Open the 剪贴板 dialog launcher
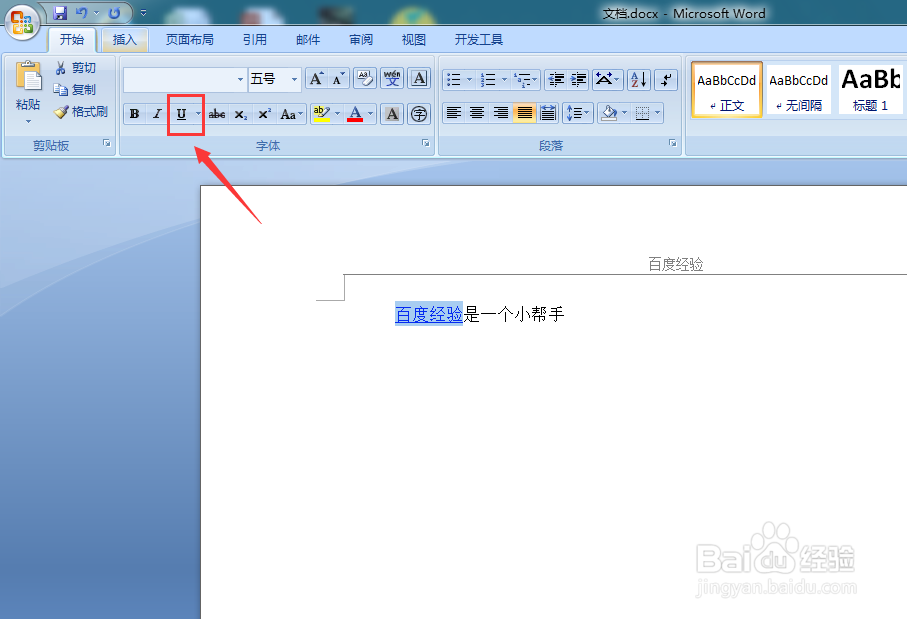The height and width of the screenshot is (619, 907). point(107,143)
